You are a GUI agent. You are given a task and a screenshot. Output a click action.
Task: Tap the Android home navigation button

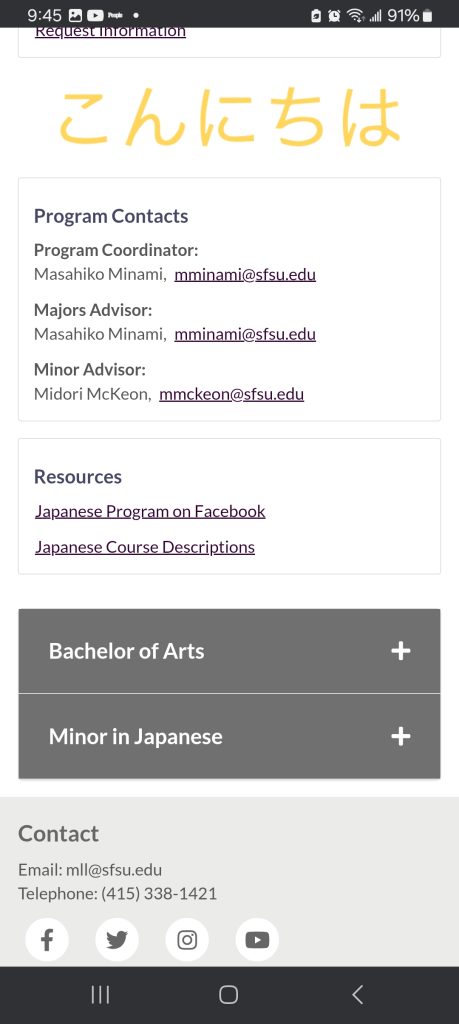pyautogui.click(x=229, y=995)
